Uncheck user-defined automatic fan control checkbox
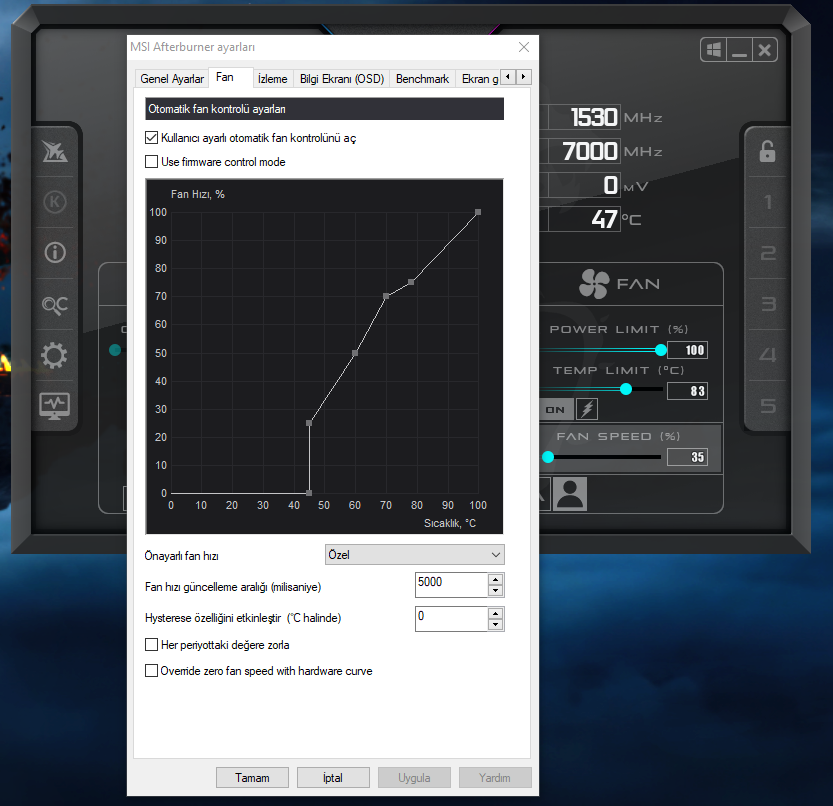The width and height of the screenshot is (833, 806). [x=151, y=138]
